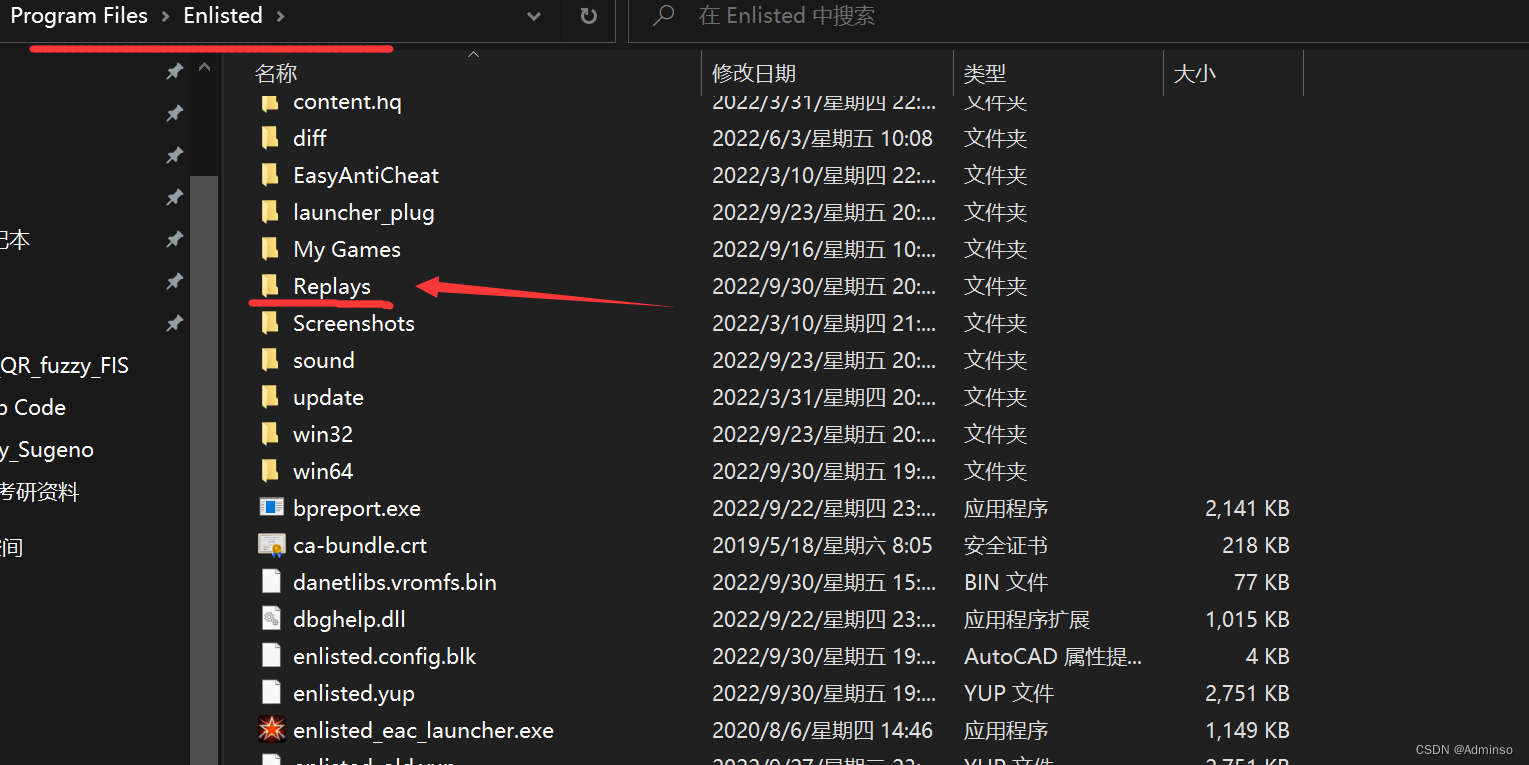1529x765 pixels.
Task: Click the BIN 文件 type cell
Action: (1006, 582)
